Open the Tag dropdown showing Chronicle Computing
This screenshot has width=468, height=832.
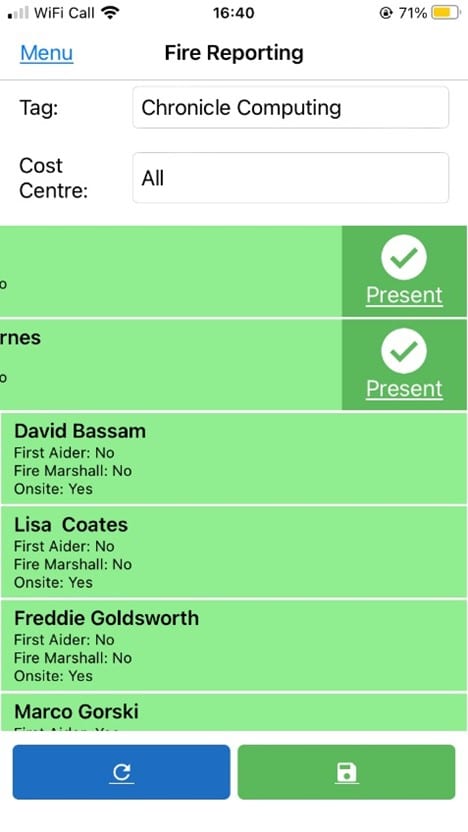pyautogui.click(x=291, y=108)
